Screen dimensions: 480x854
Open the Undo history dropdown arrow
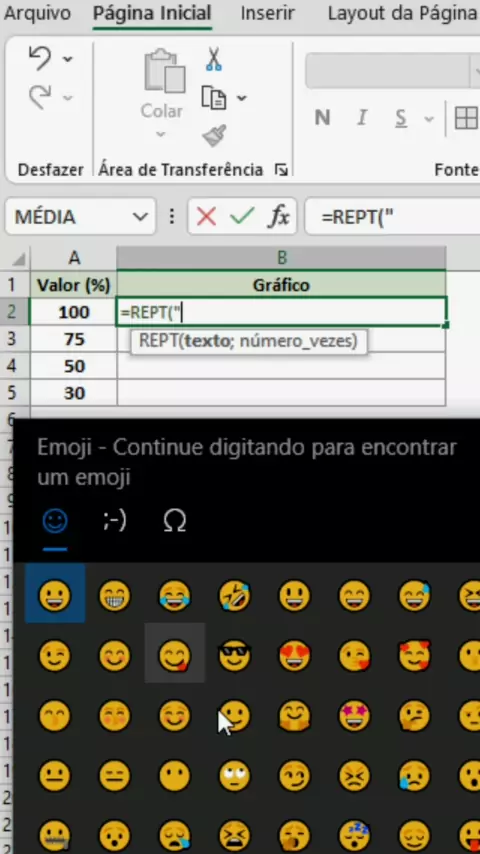(x=68, y=59)
